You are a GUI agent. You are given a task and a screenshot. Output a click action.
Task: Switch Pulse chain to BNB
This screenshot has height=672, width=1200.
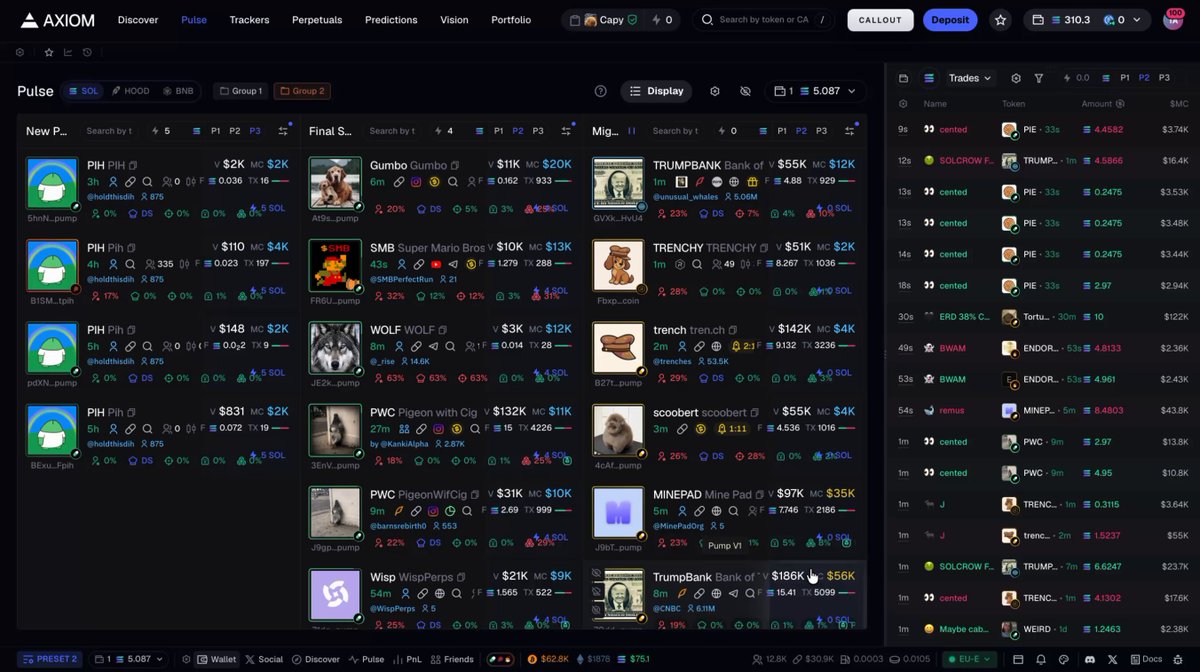tap(178, 91)
